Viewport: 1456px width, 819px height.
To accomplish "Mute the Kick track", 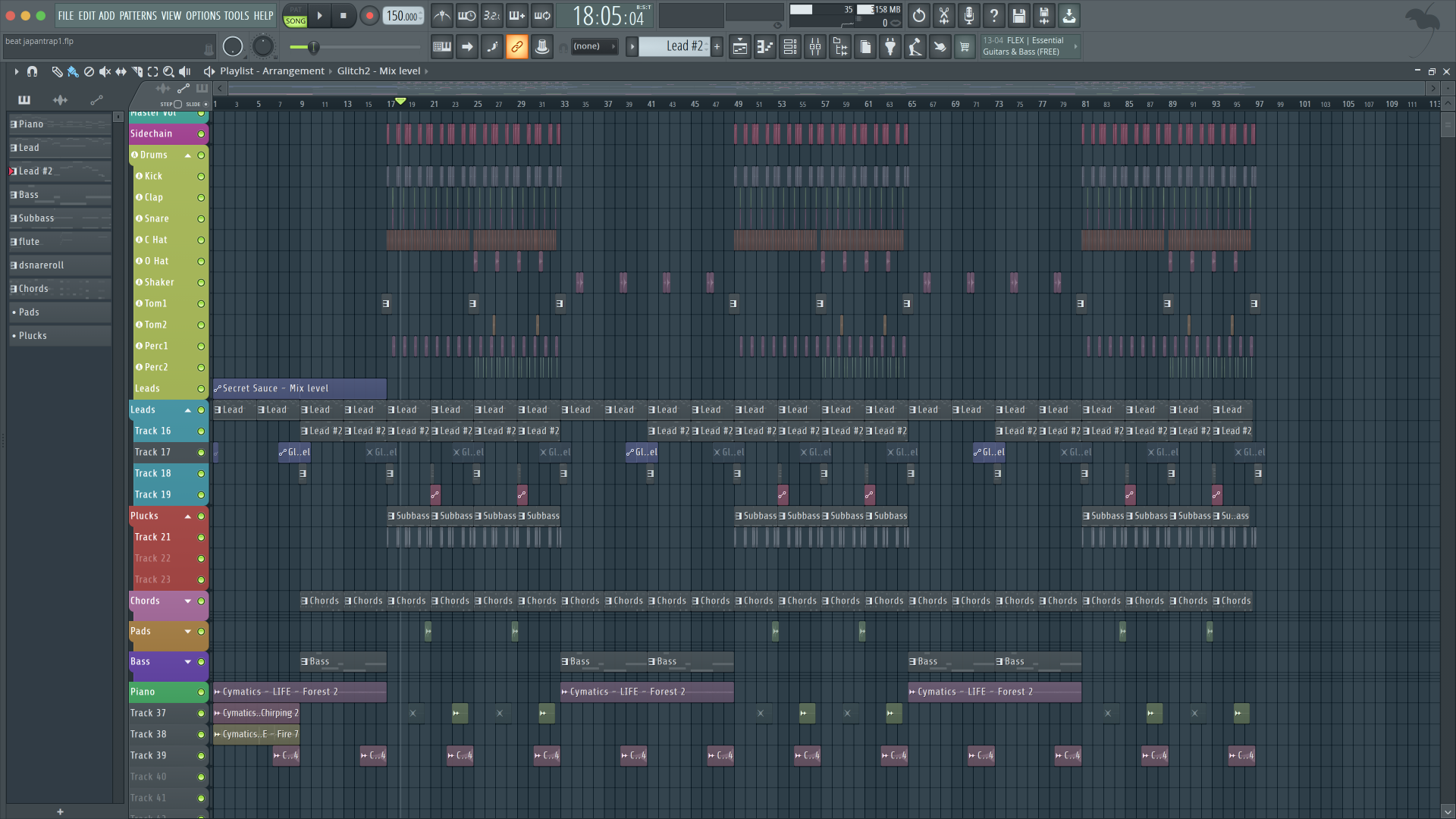I will 201,177.
